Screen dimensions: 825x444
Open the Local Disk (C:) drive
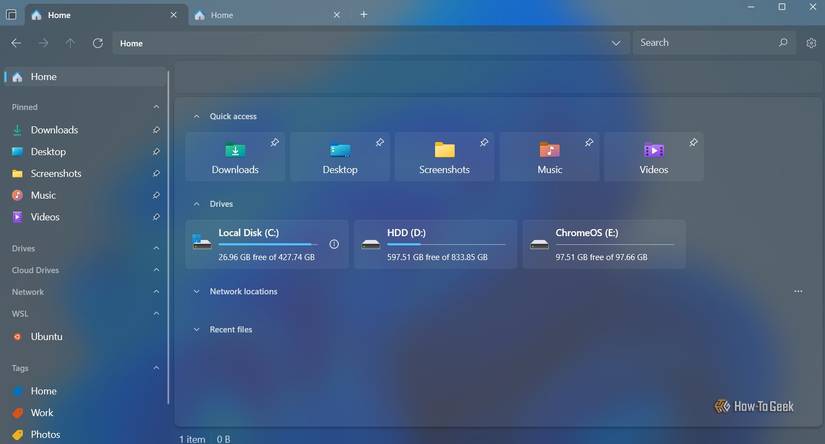pos(267,244)
